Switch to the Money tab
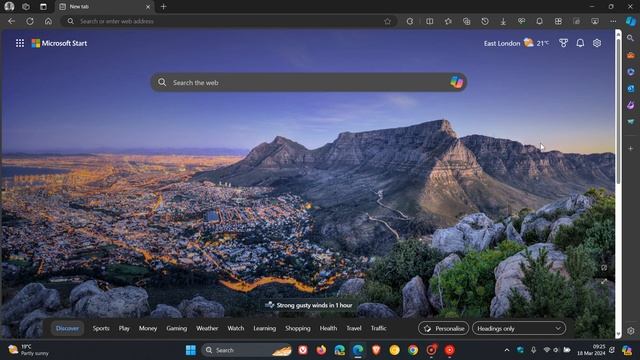The image size is (640, 360). pyautogui.click(x=148, y=328)
